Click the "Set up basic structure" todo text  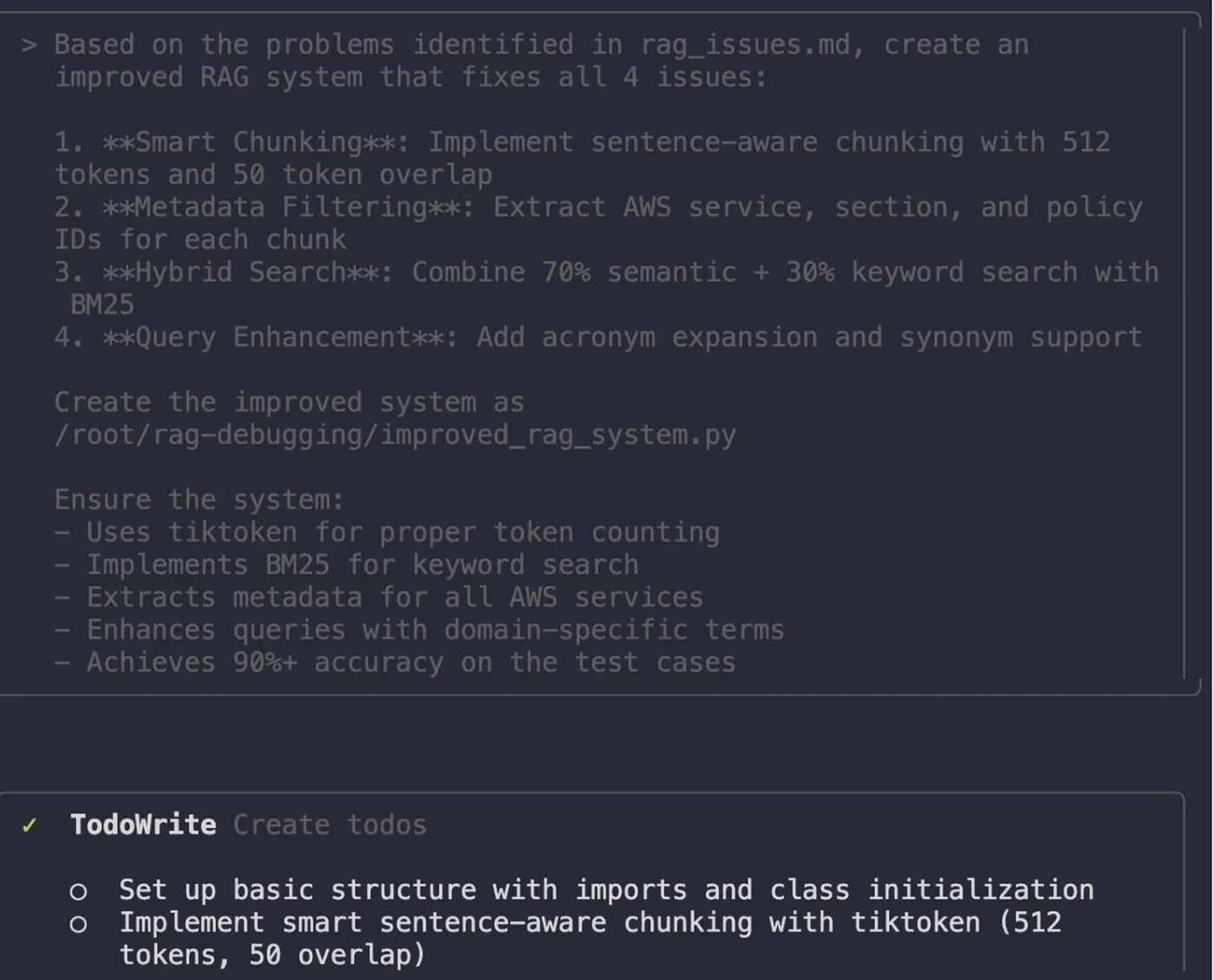[x=605, y=891]
